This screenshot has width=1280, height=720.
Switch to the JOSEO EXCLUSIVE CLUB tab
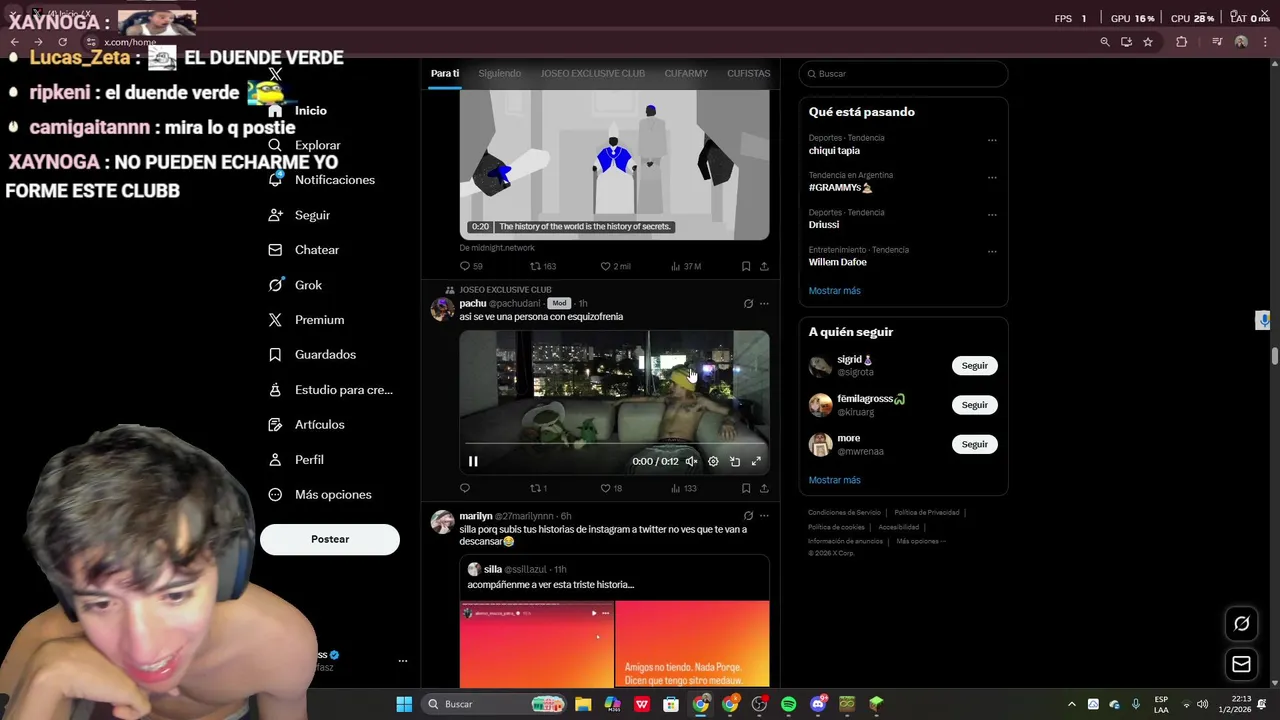[593, 74]
